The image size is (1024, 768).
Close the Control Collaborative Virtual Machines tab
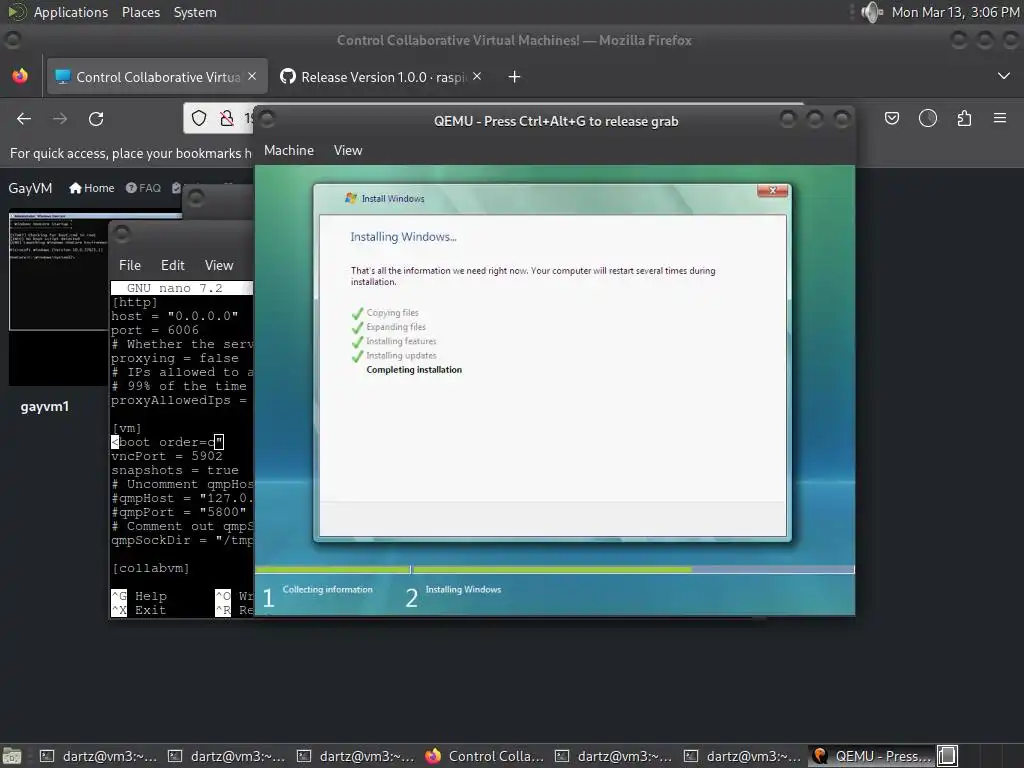click(x=252, y=76)
